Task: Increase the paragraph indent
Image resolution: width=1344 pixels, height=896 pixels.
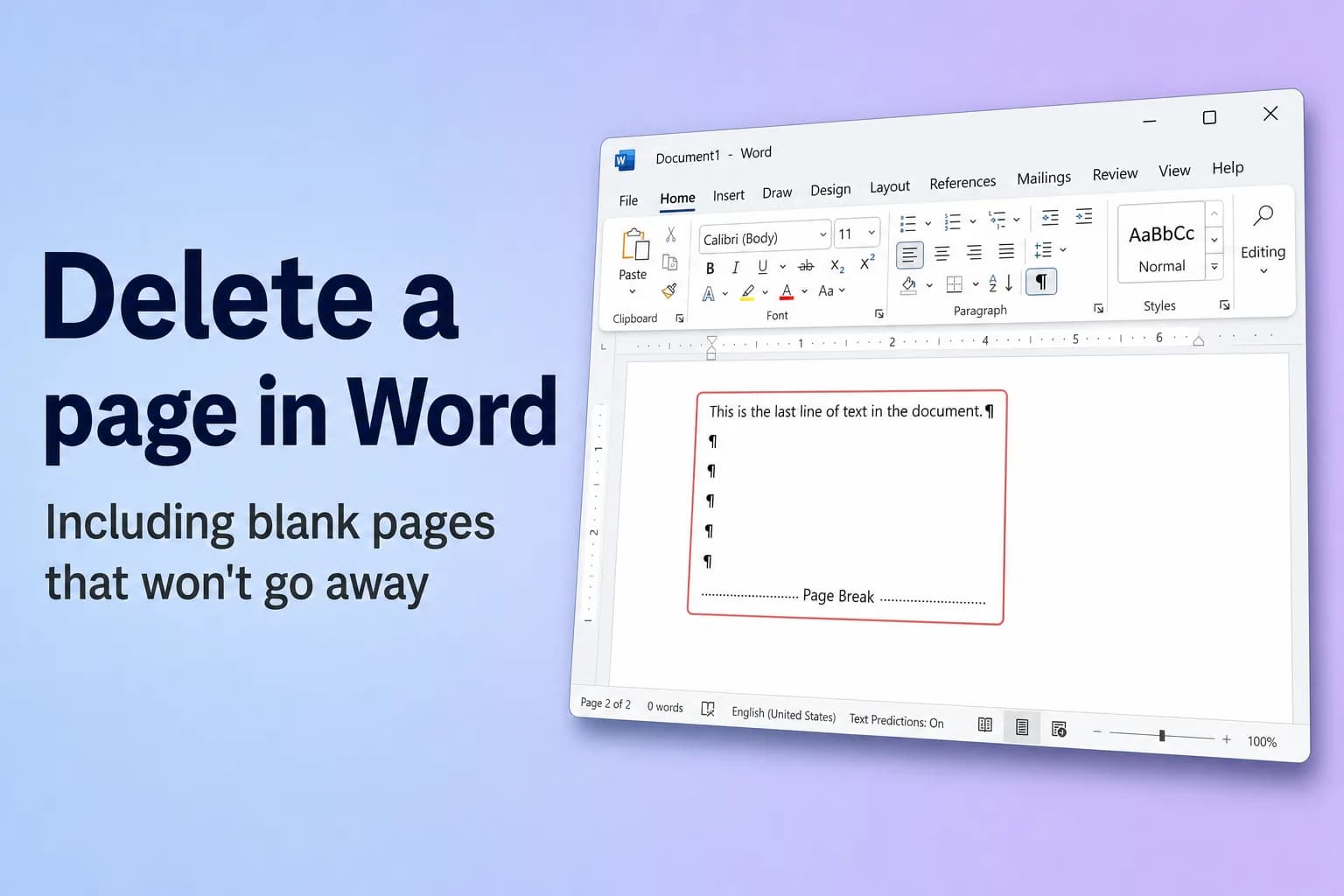Action: (x=1083, y=216)
